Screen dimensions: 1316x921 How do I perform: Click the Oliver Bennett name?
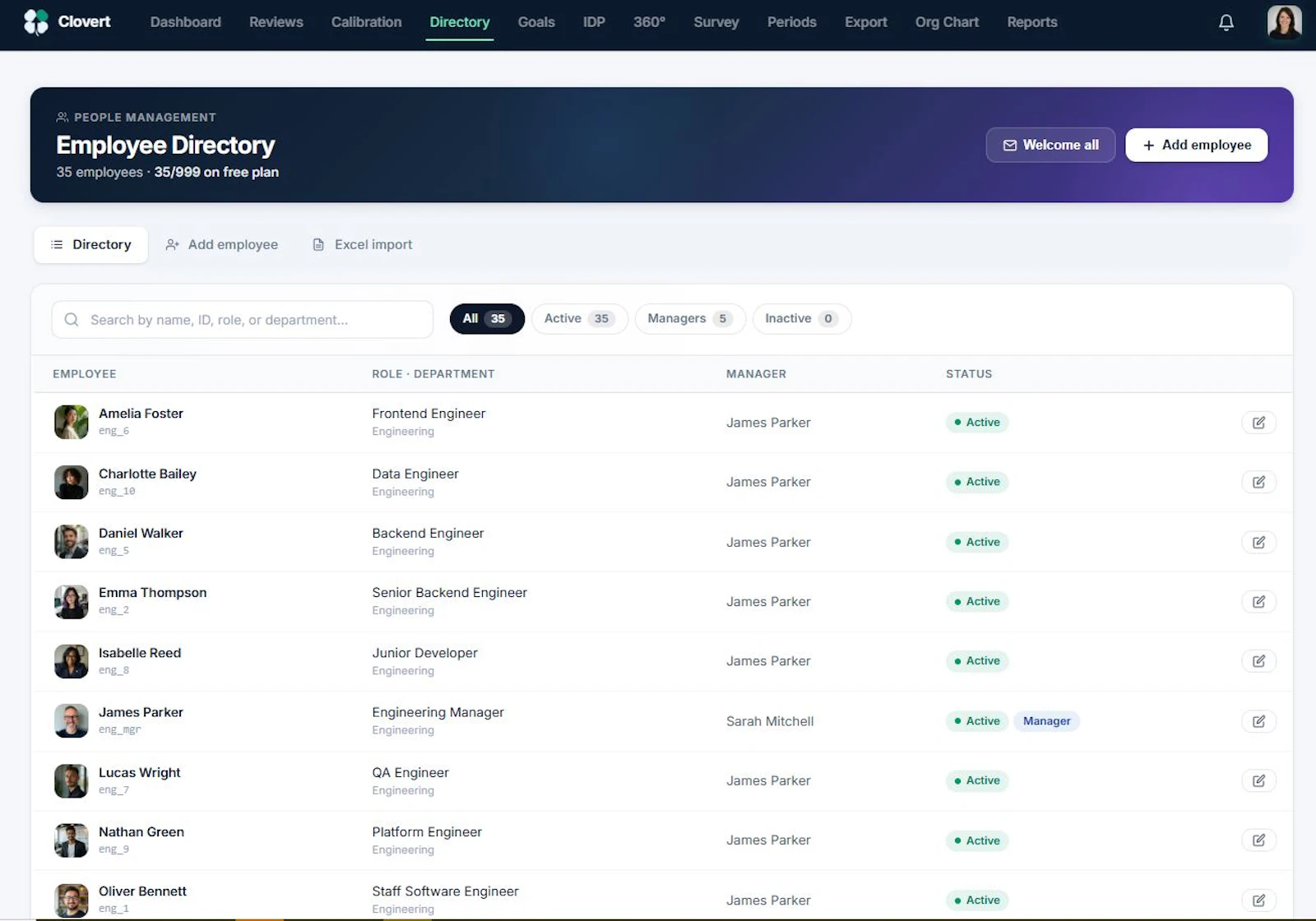point(142,891)
